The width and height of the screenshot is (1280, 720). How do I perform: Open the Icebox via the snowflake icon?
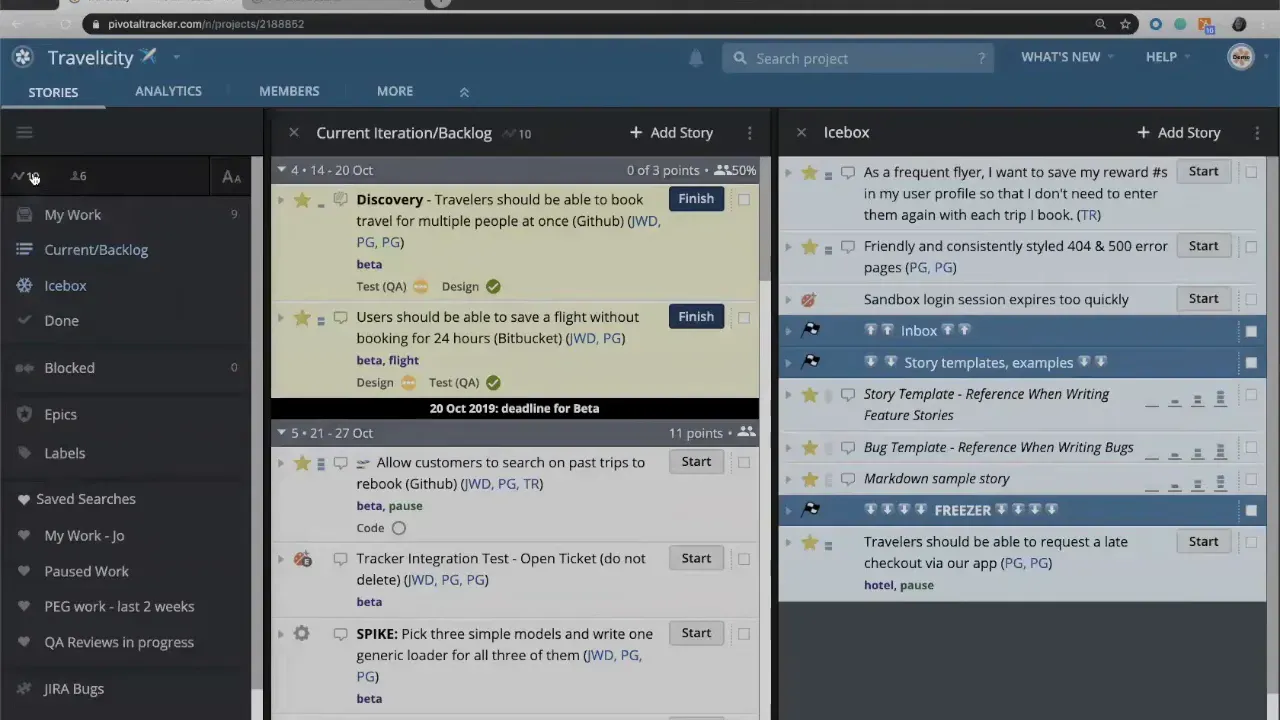pyautogui.click(x=24, y=285)
